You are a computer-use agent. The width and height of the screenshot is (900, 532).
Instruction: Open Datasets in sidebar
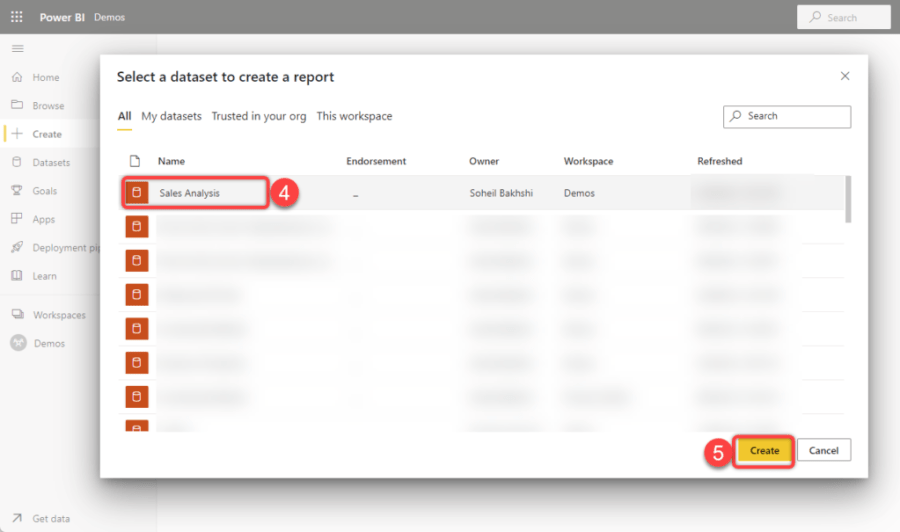(41, 162)
